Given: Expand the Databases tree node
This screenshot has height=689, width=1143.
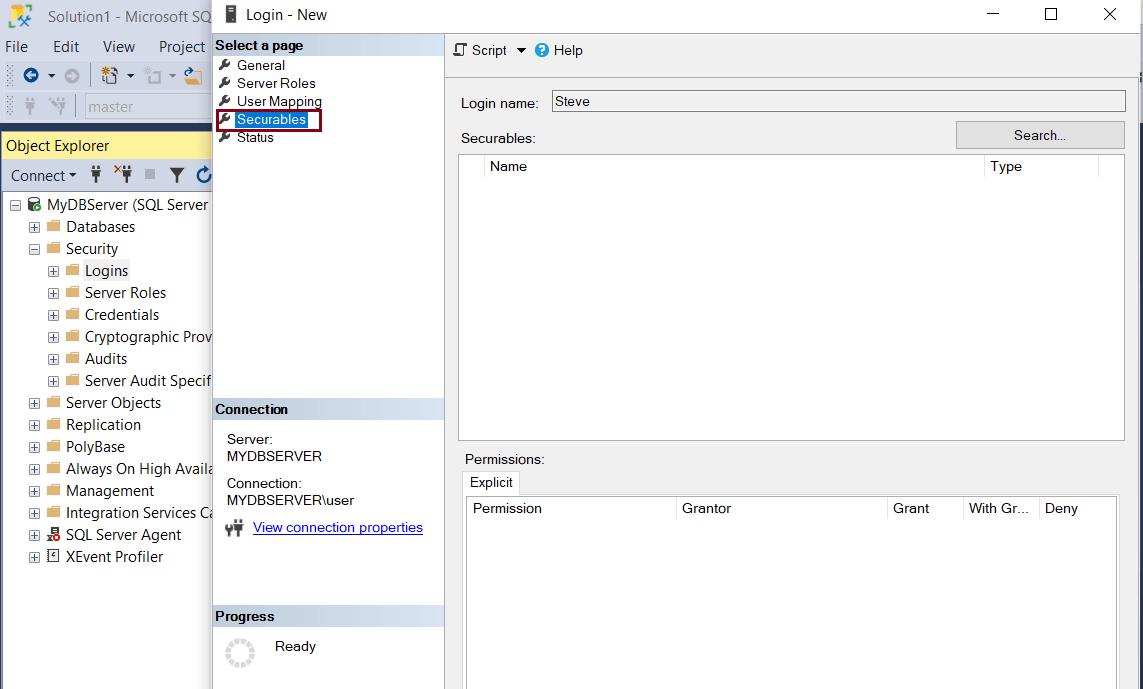Looking at the screenshot, I should click(33, 226).
